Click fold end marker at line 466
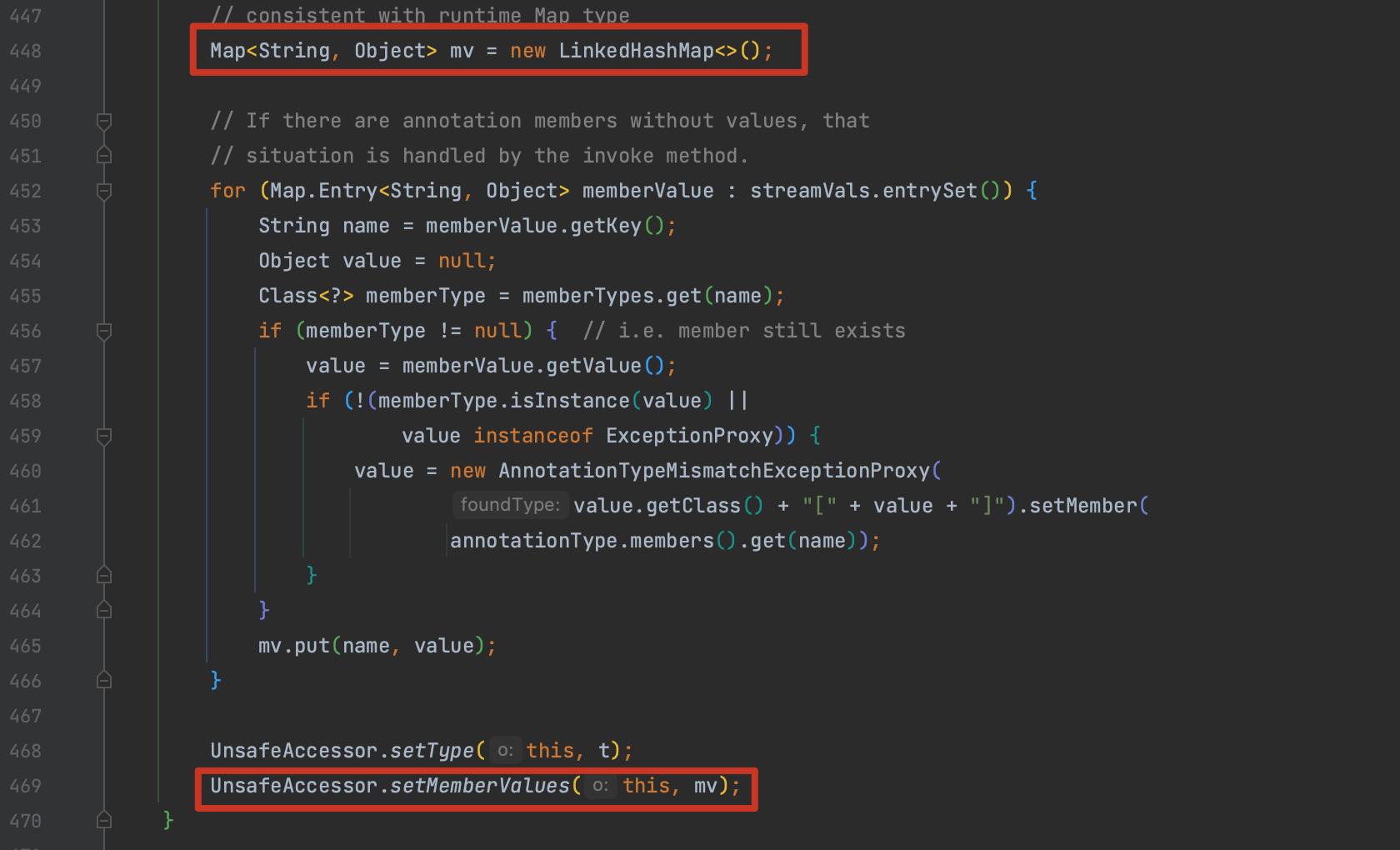 (x=104, y=681)
